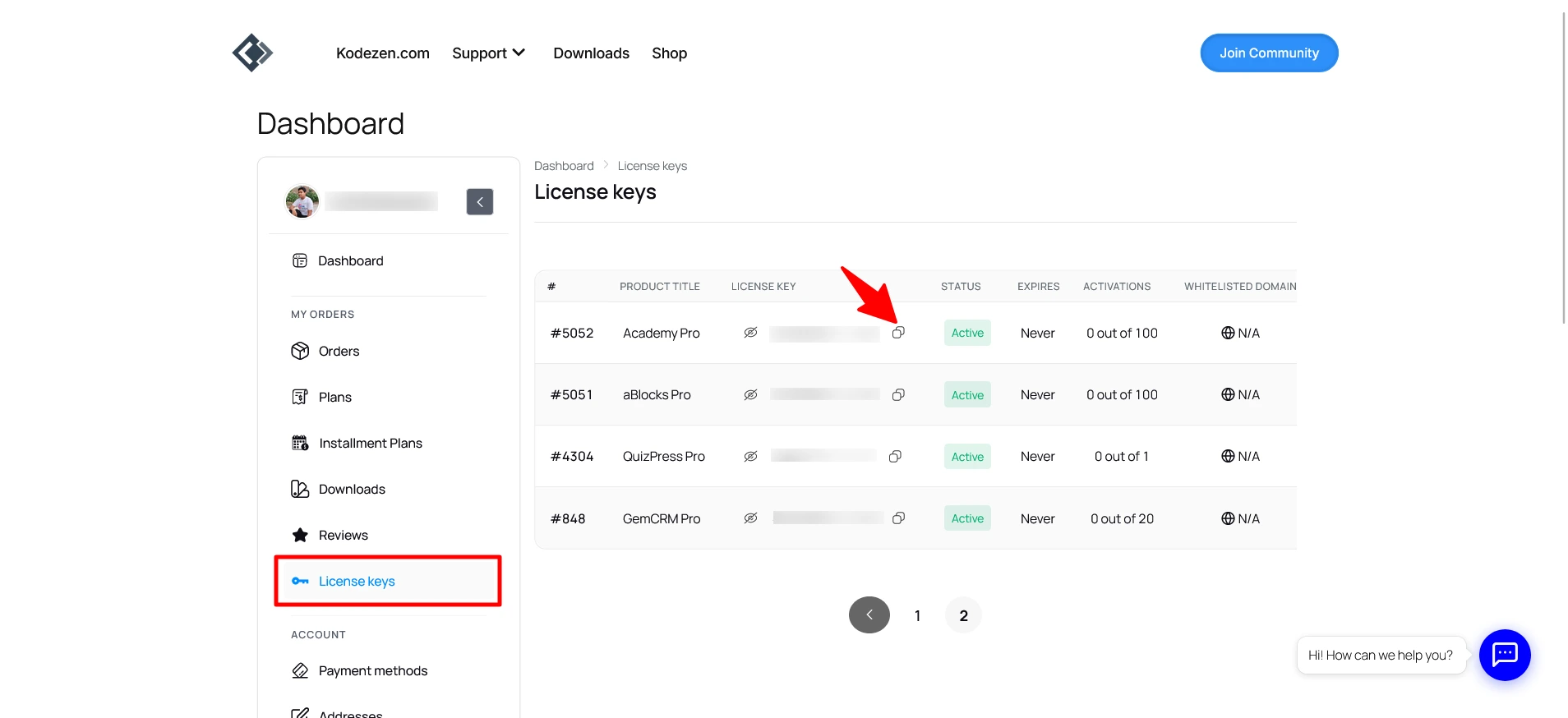Reveal the GemCRM Pro license key
1568x718 pixels.
point(750,518)
